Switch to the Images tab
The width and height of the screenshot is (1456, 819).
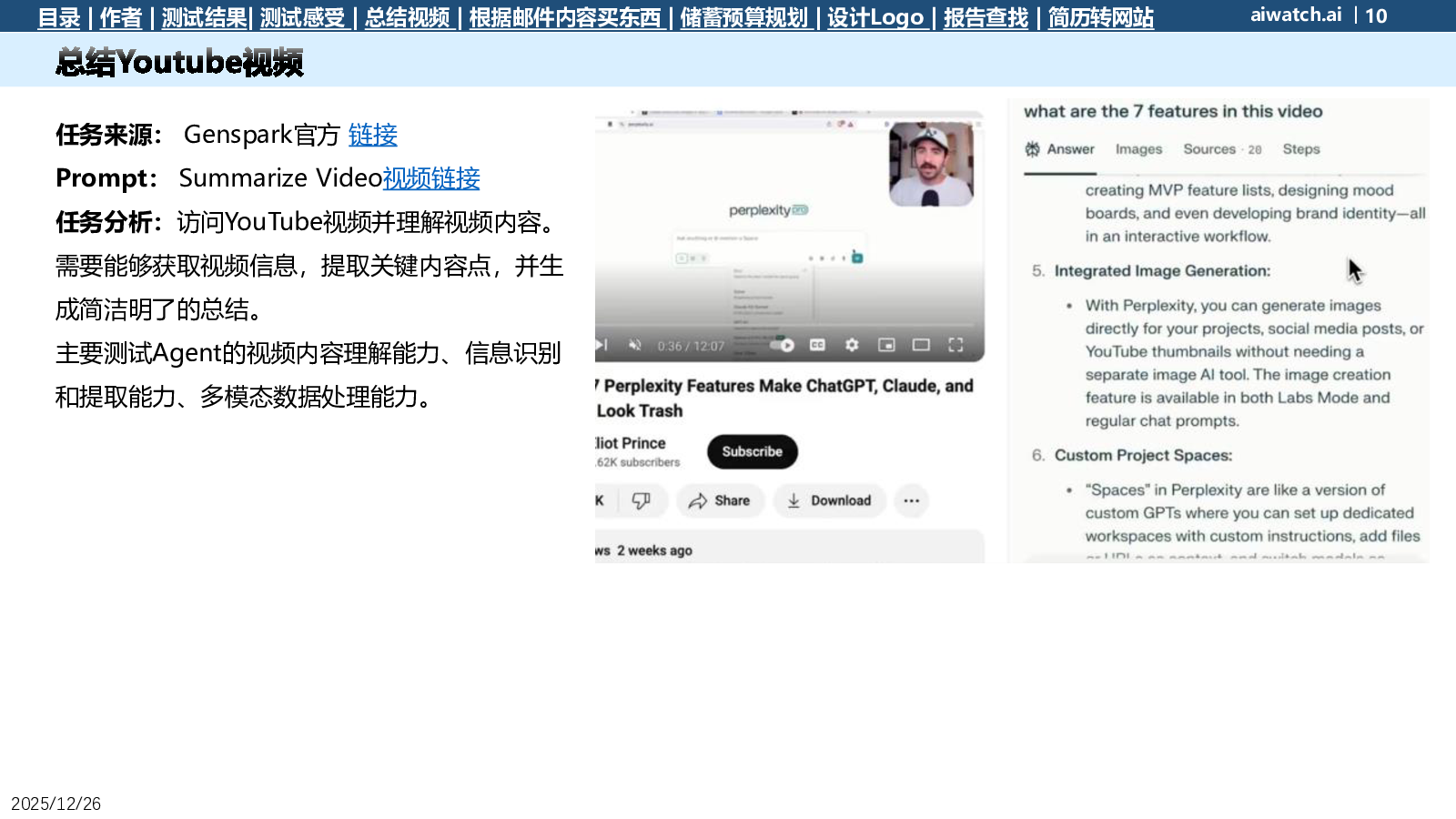point(1138,149)
